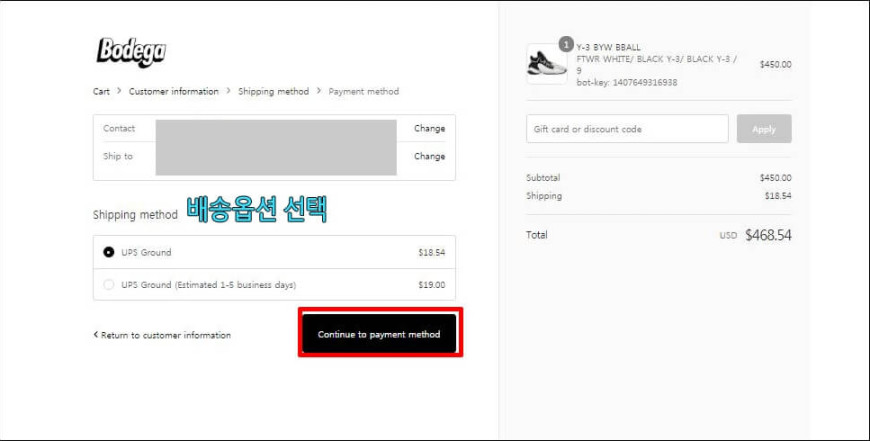Click the Apply discount button
This screenshot has height=441, width=870.
coord(764,129)
